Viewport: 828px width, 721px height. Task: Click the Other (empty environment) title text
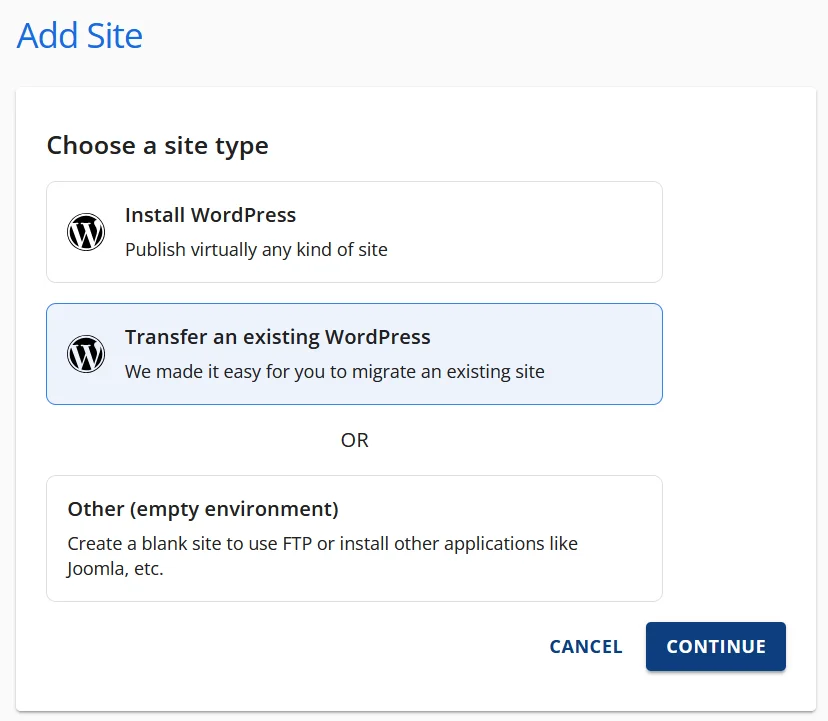pos(203,509)
